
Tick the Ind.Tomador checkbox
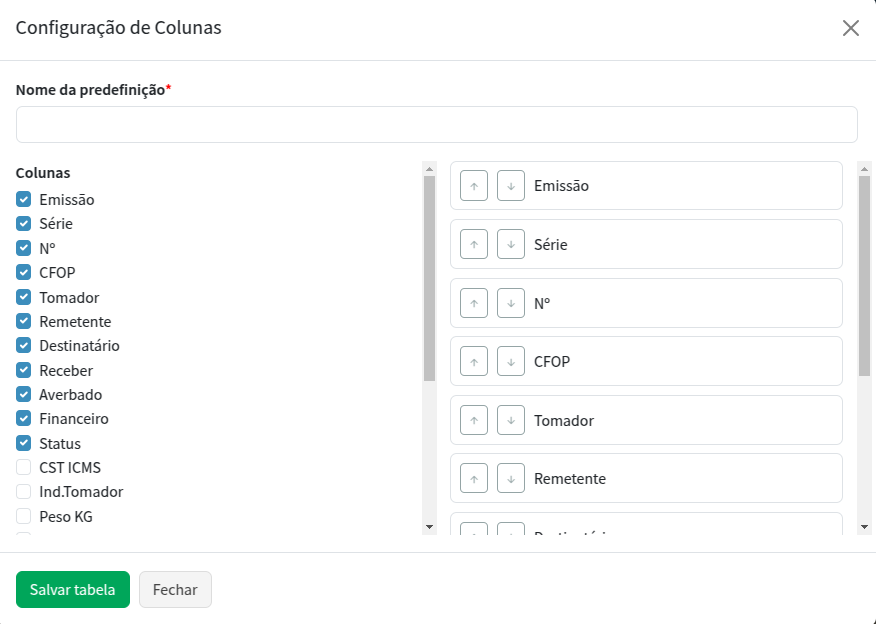click(24, 492)
